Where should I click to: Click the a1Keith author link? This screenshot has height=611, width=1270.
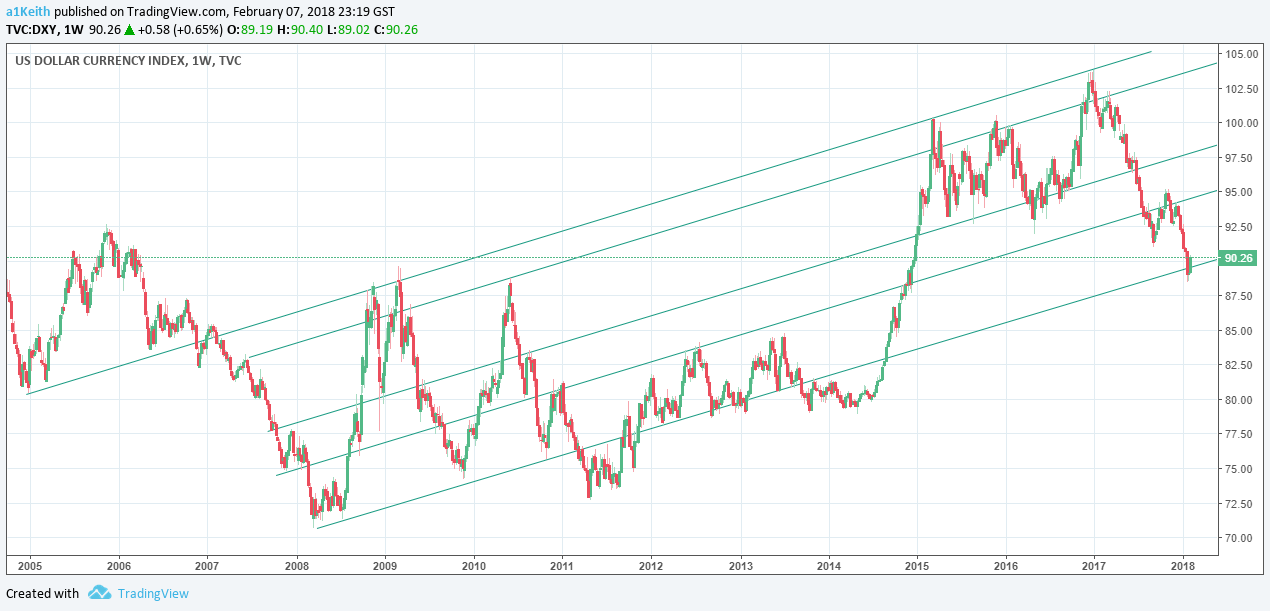[x=26, y=12]
